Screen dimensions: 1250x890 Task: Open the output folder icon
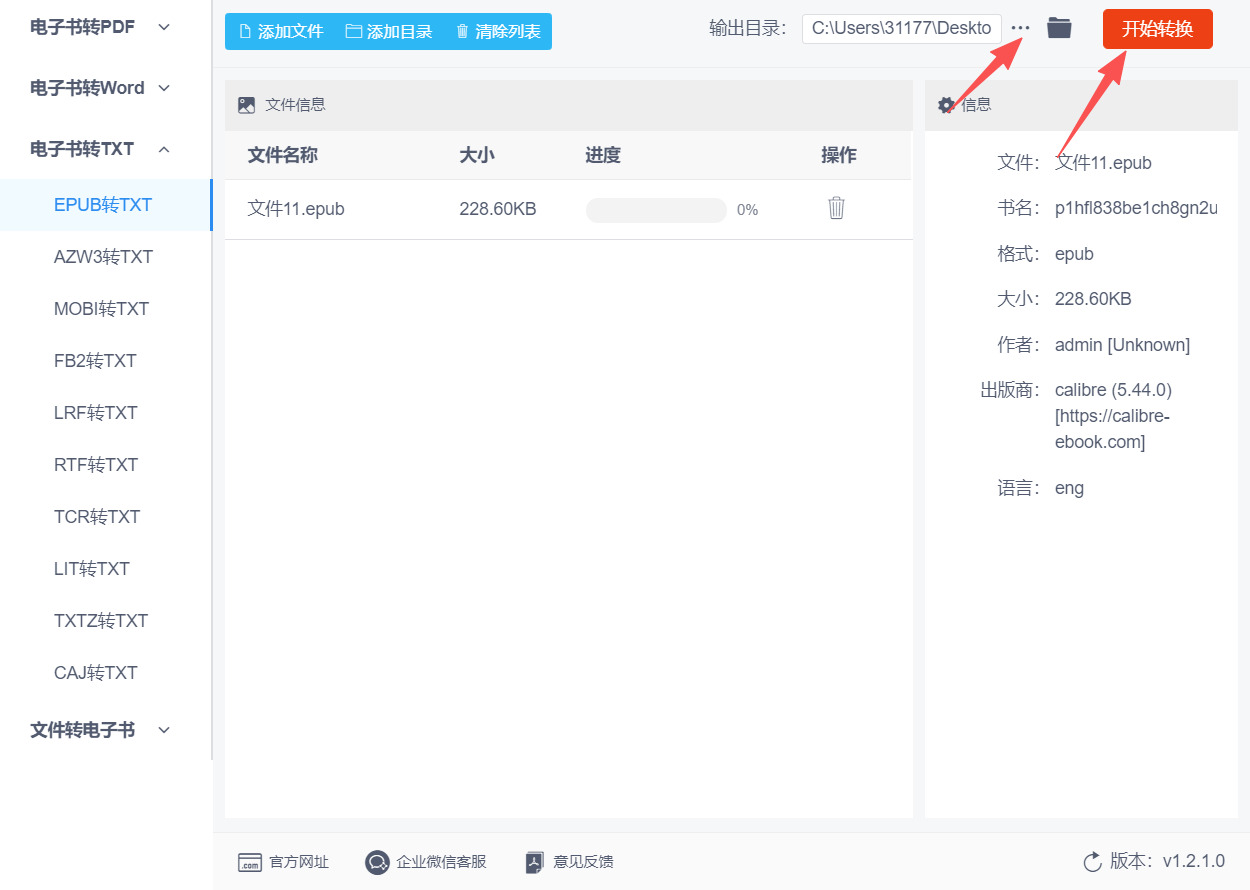coord(1059,28)
